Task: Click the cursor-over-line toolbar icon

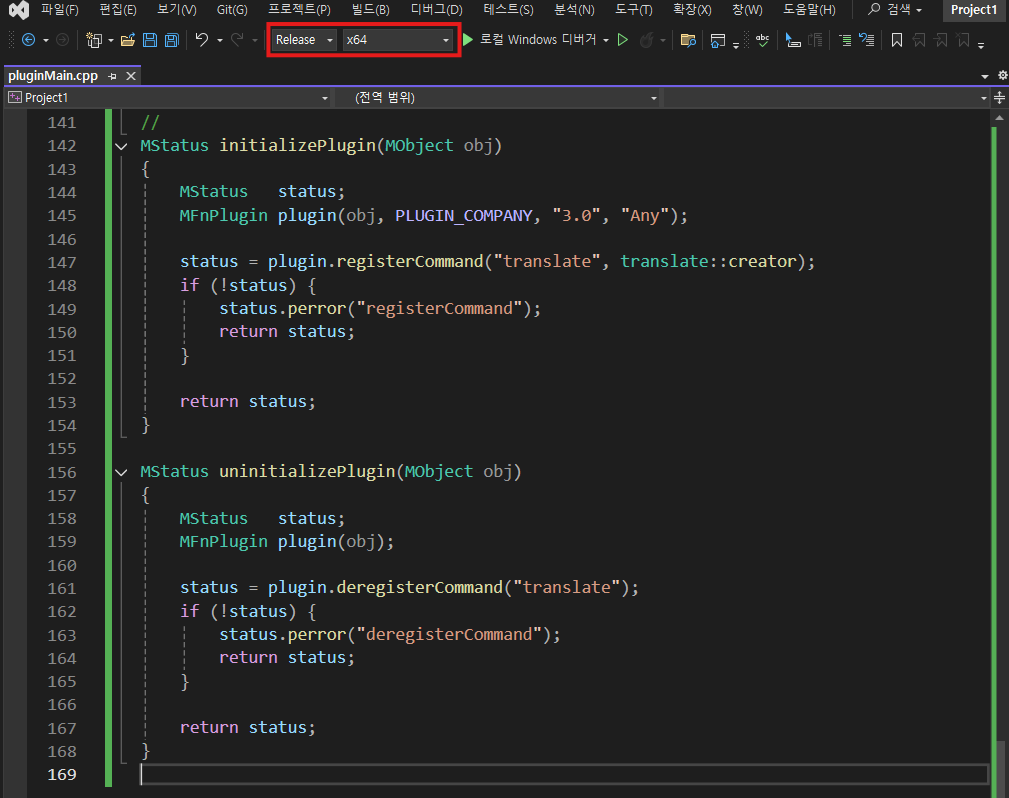Action: [793, 41]
